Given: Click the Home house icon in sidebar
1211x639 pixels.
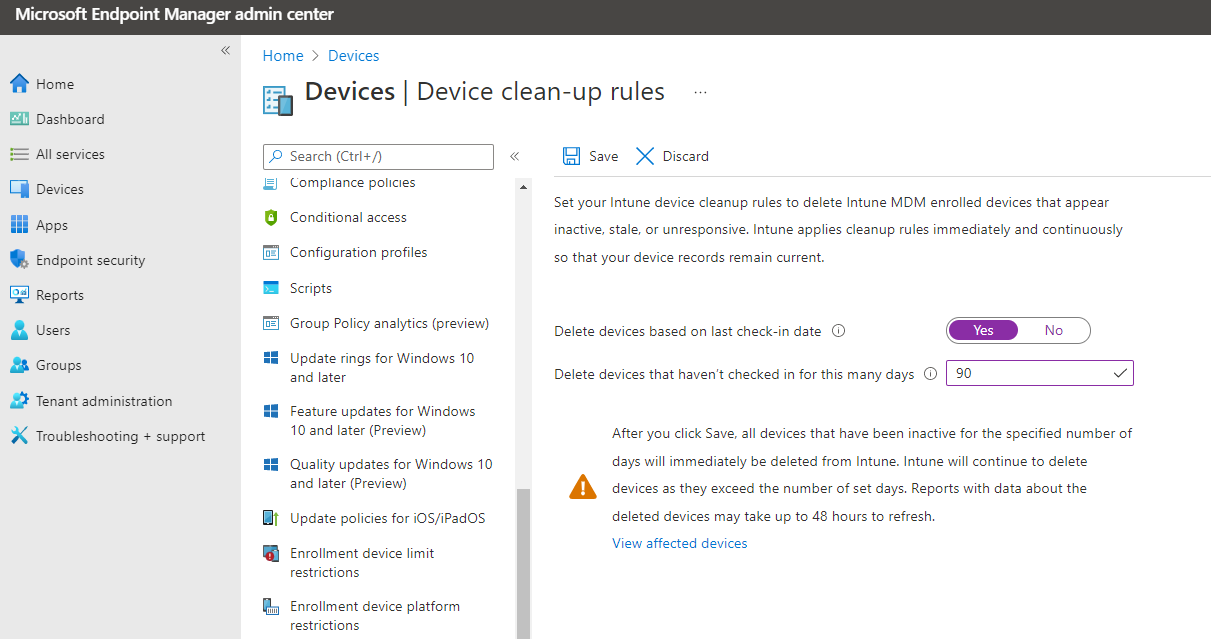Looking at the screenshot, I should pos(19,84).
